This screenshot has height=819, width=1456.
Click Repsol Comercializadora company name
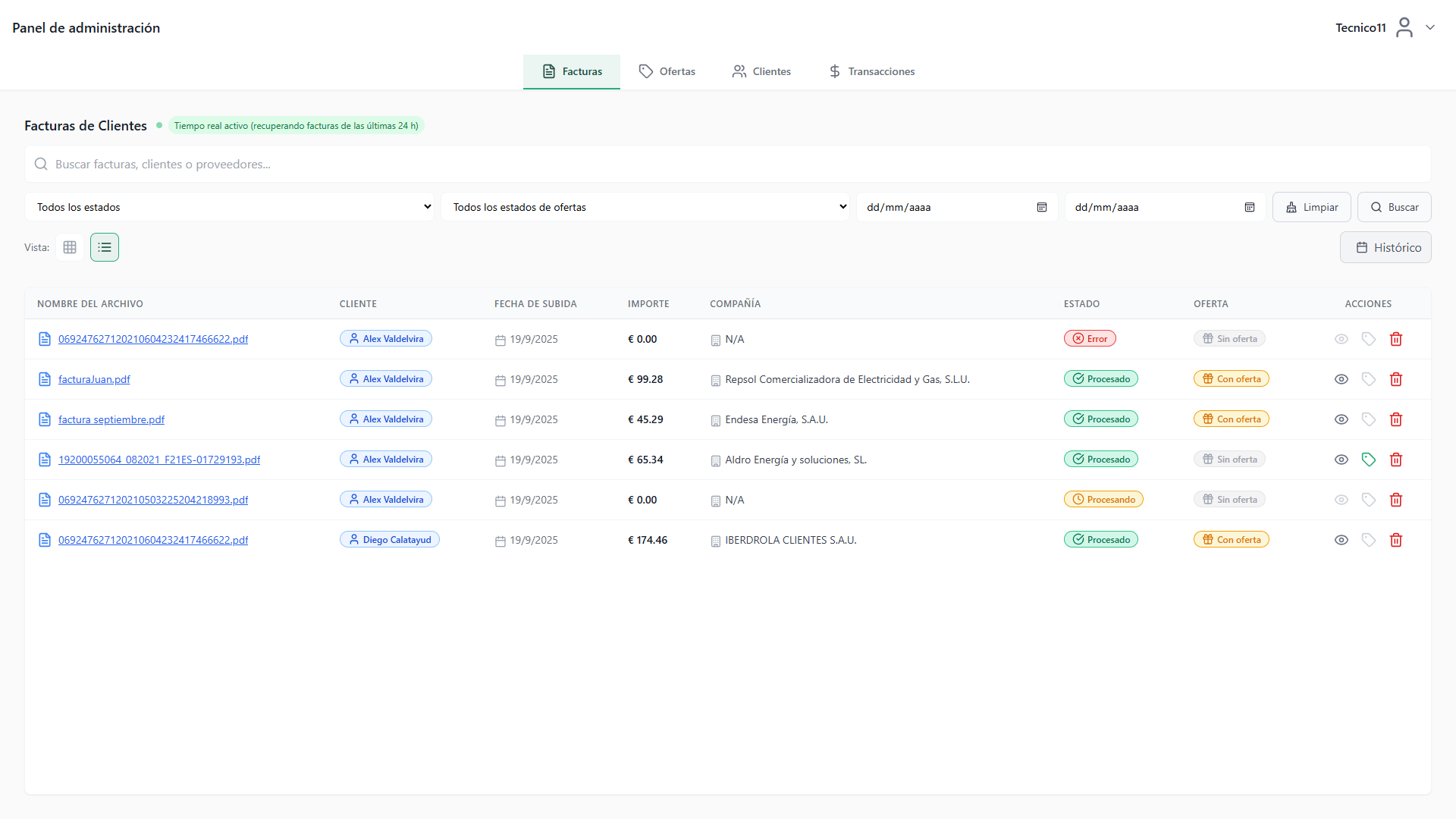(847, 379)
